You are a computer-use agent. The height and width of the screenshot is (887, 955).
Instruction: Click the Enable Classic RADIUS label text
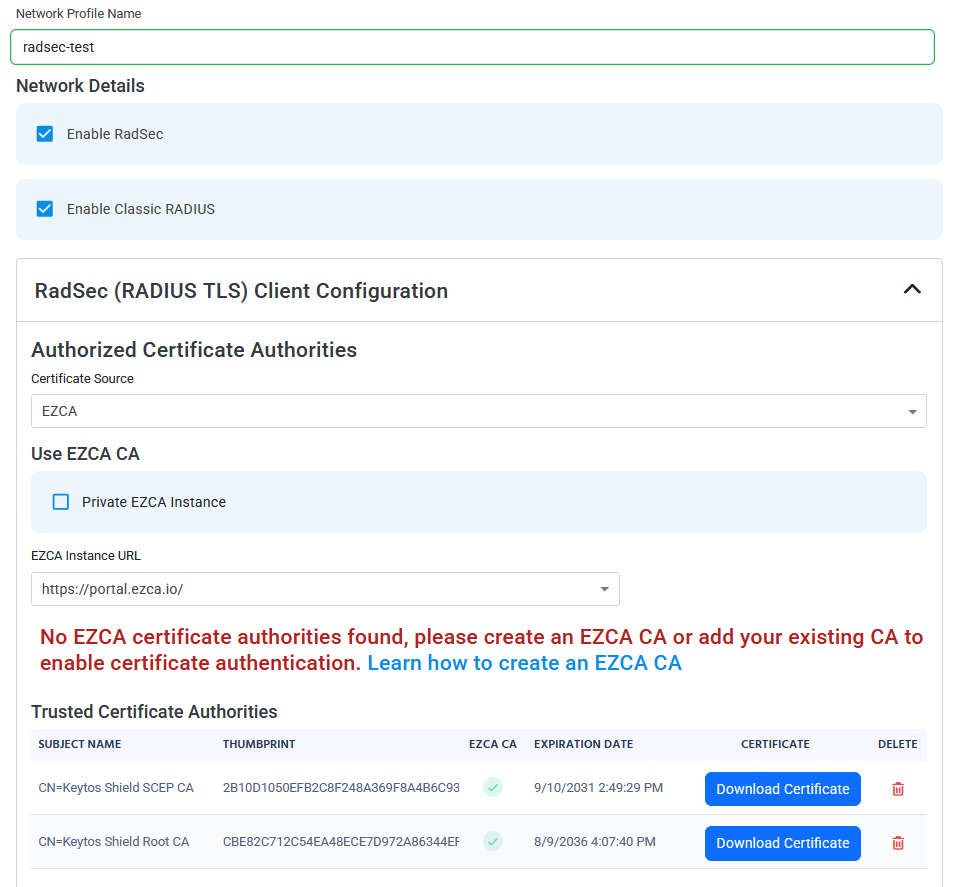coord(141,209)
